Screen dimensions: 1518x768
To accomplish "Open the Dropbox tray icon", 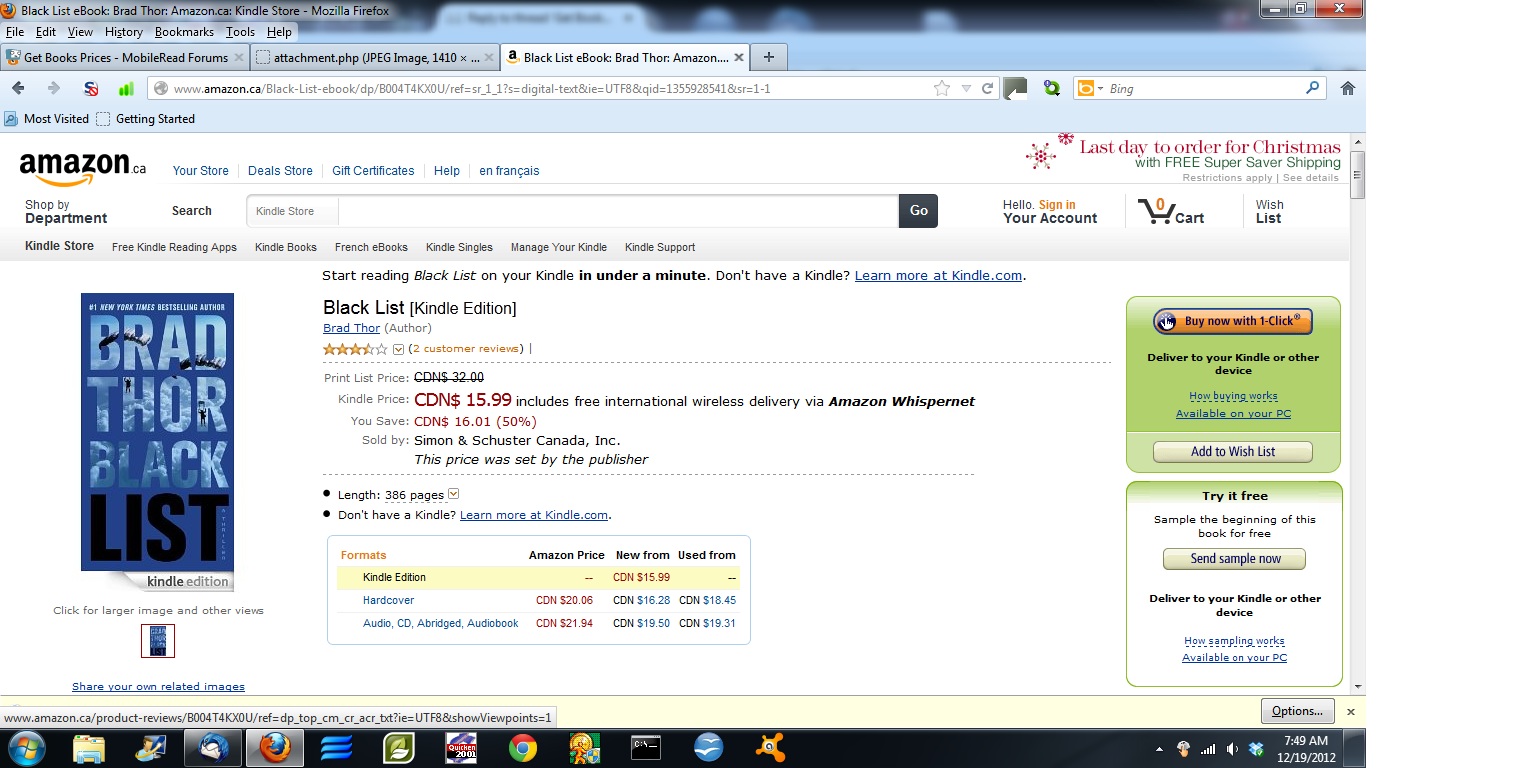I will tap(1257, 749).
